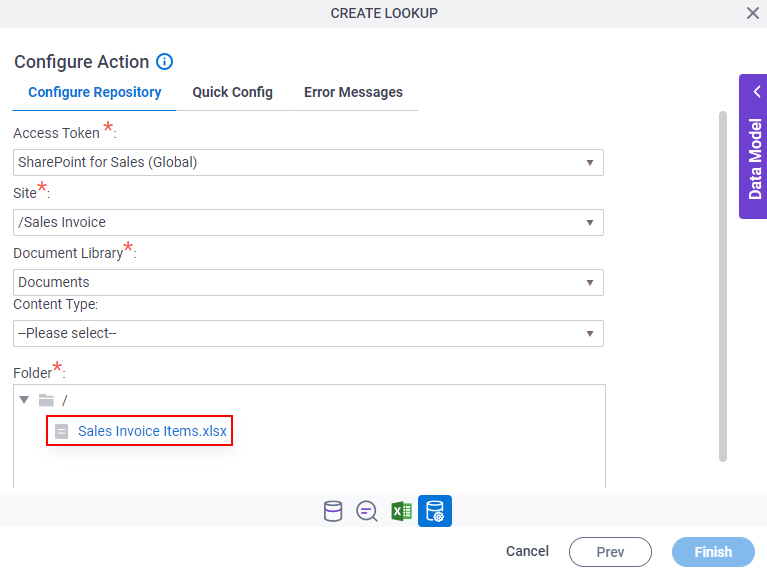Select the Excel step icon

pos(401,511)
